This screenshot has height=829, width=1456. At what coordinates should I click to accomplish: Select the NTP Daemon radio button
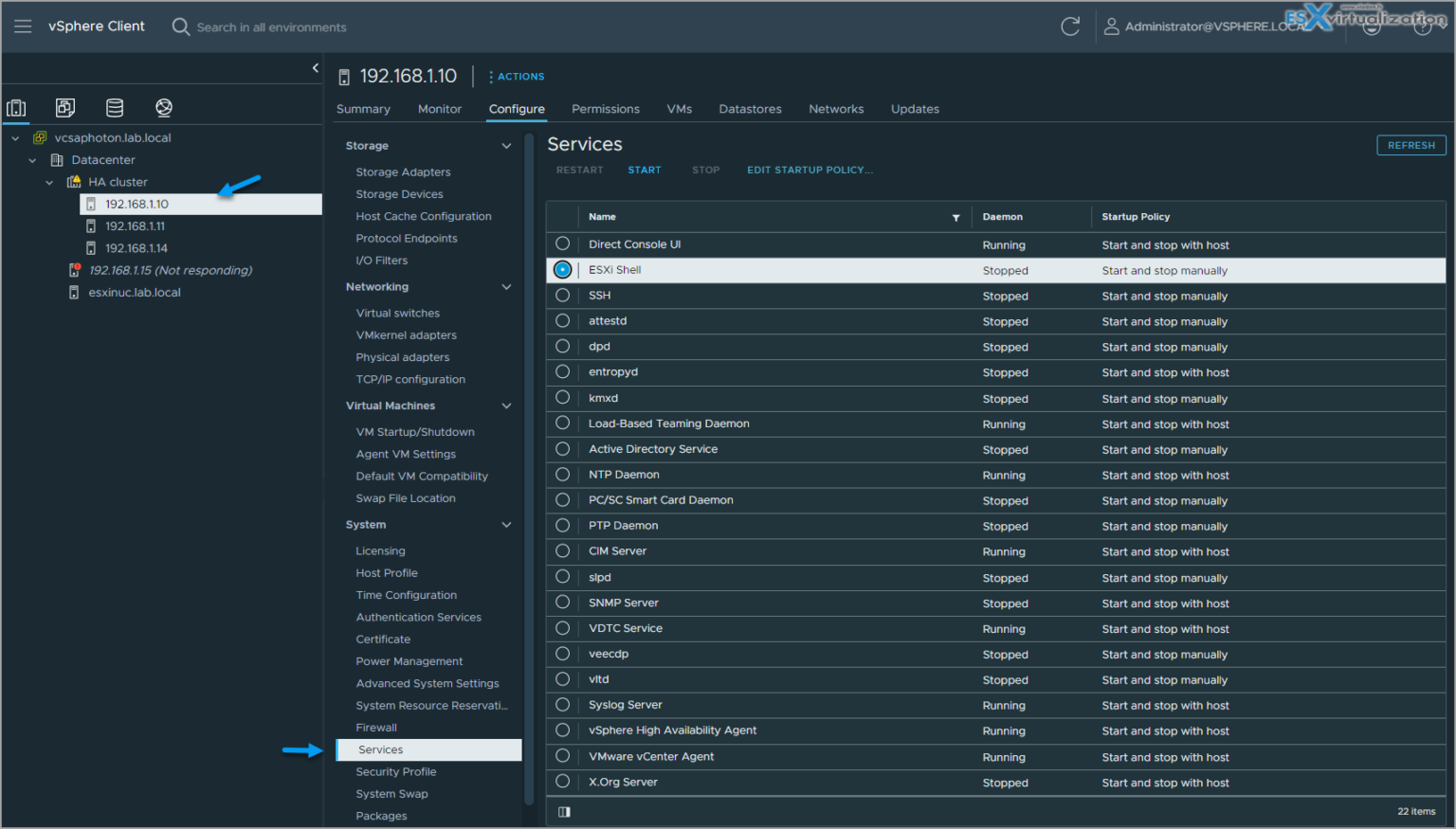tap(563, 475)
